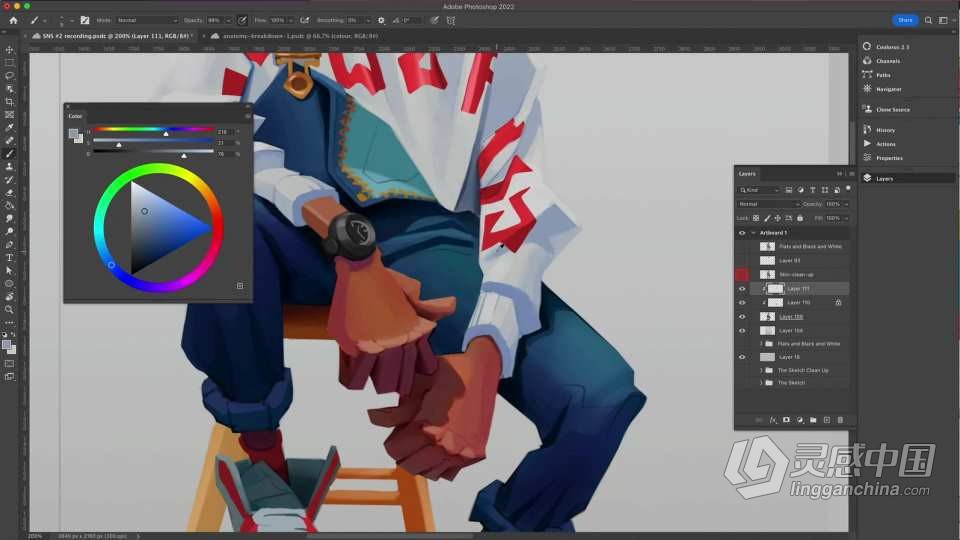Viewport: 960px width, 540px height.
Task: Open the layer blend mode dropdown
Action: point(769,204)
